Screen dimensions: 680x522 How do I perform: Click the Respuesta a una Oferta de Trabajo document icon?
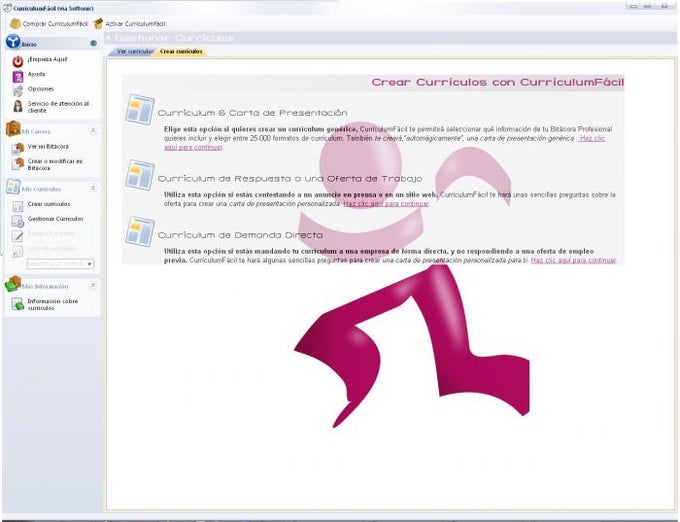click(x=140, y=175)
